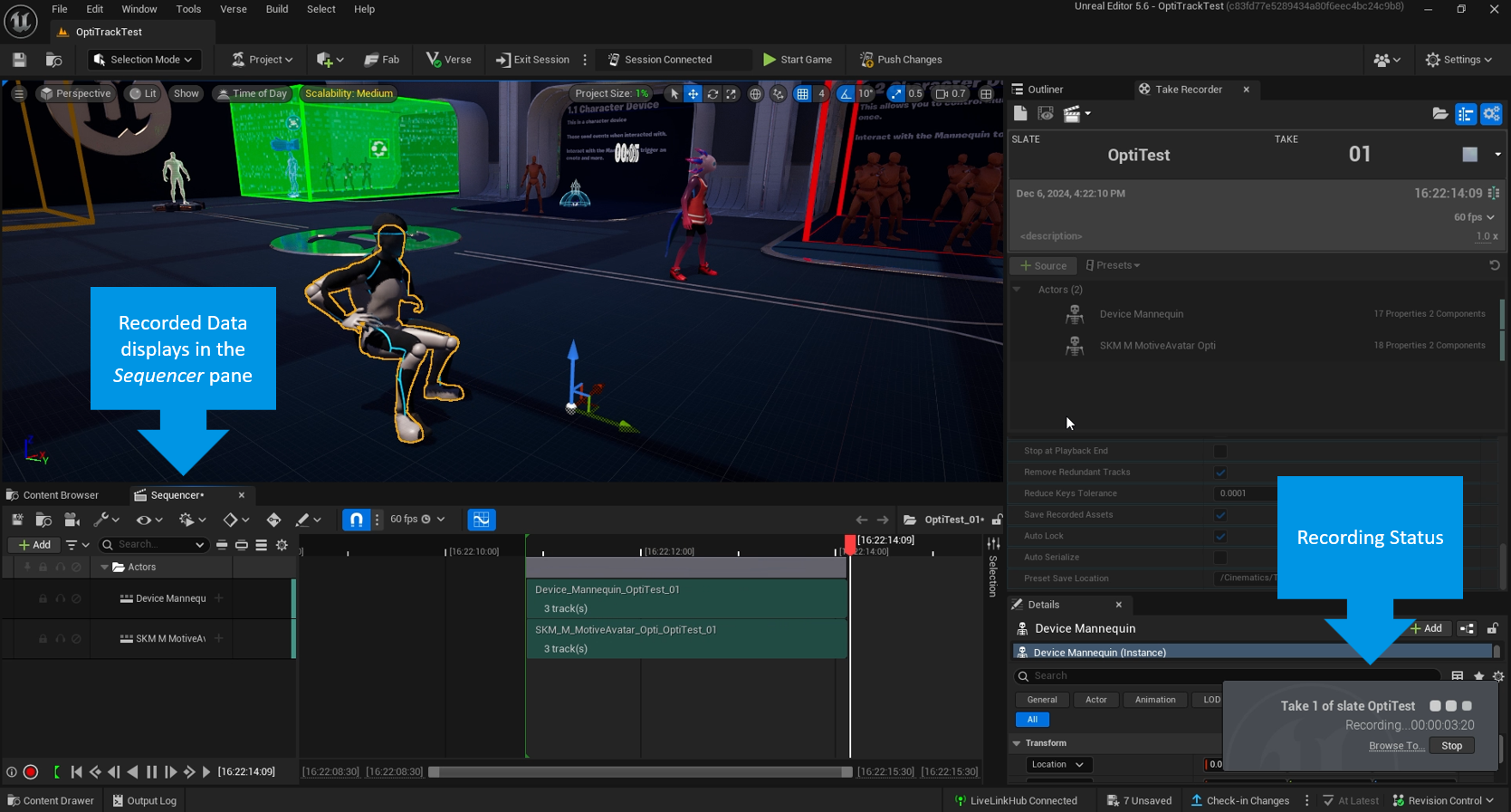This screenshot has width=1511, height=812.
Task: Click the sequencer playhead marker
Action: 850,541
